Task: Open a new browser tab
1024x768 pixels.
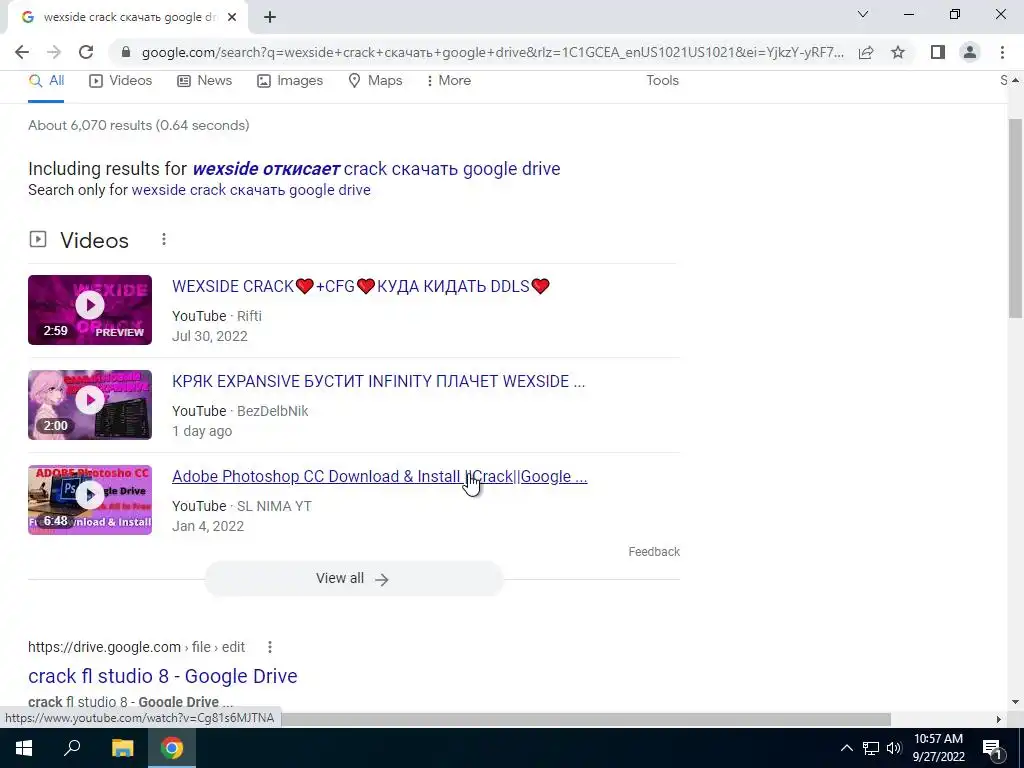Action: (270, 18)
